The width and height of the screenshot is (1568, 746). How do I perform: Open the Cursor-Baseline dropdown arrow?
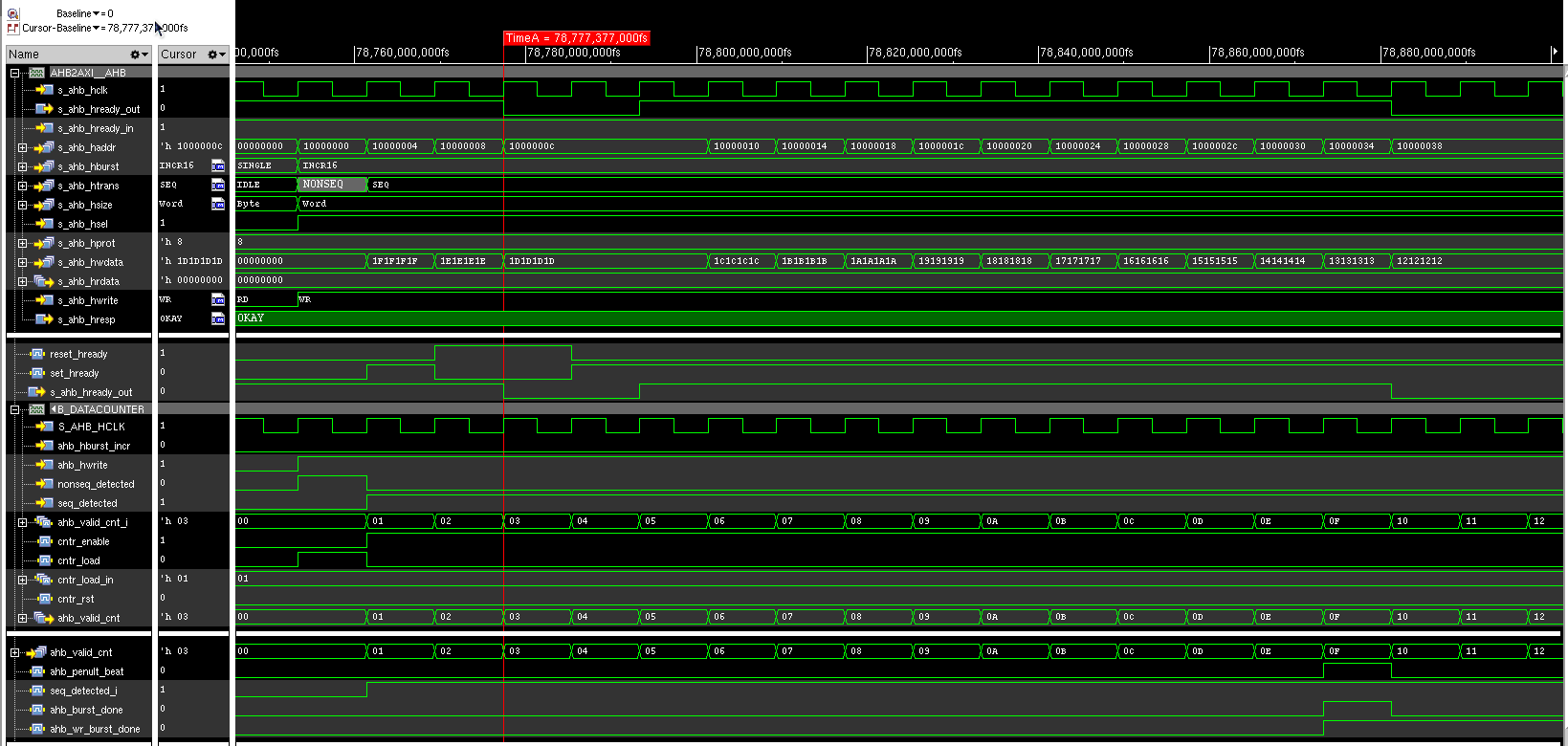point(98,29)
